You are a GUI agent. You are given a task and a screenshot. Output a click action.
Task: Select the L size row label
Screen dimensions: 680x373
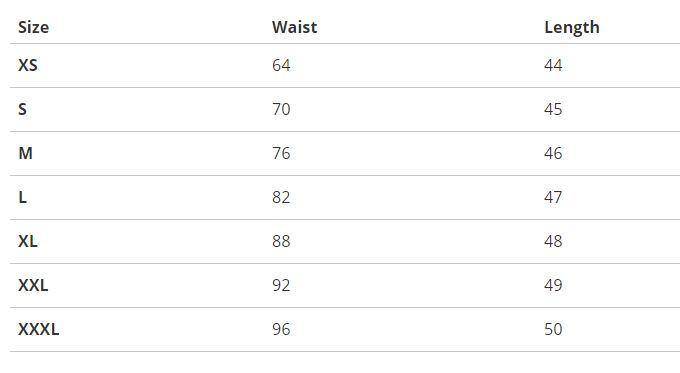(23, 197)
